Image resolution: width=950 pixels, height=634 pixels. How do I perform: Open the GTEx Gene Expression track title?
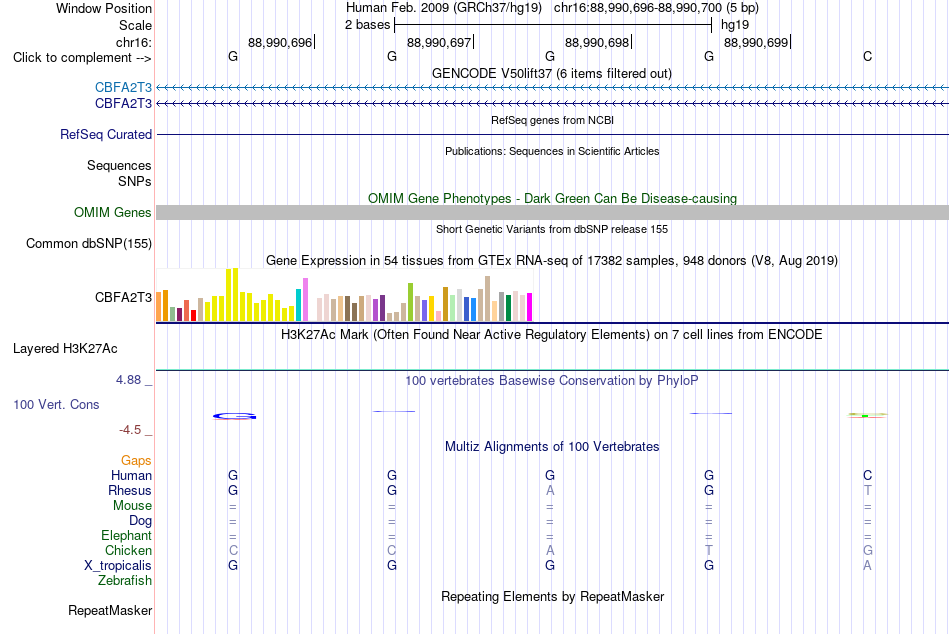(x=552, y=261)
